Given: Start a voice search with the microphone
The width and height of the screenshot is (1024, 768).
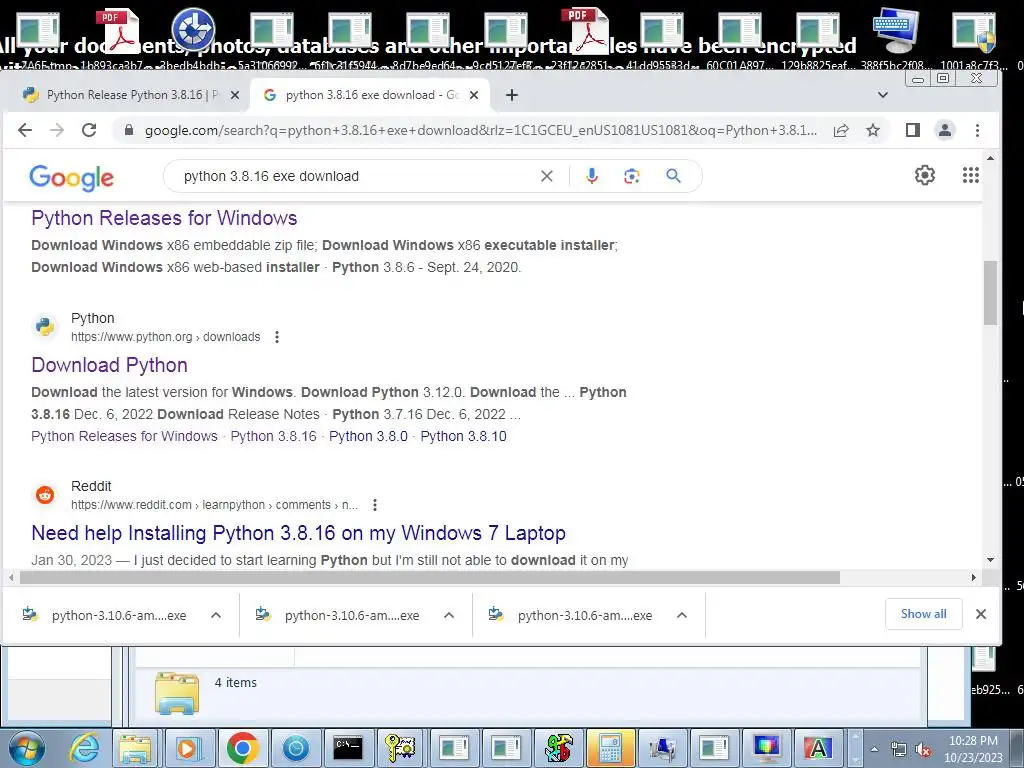Looking at the screenshot, I should coord(592,176).
